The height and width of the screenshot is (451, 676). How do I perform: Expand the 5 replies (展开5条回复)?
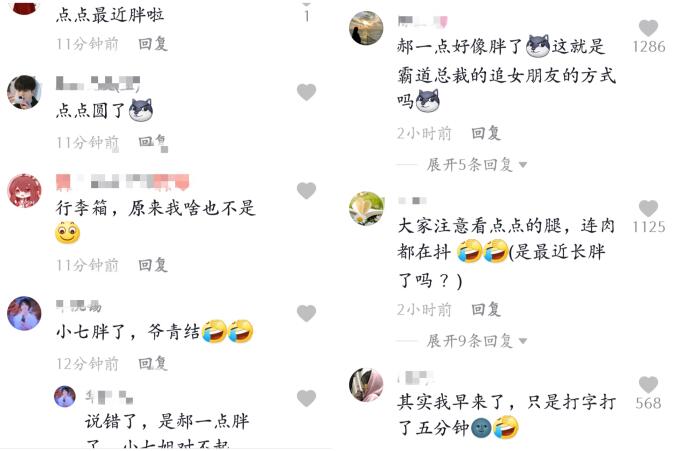pyautogui.click(x=476, y=165)
